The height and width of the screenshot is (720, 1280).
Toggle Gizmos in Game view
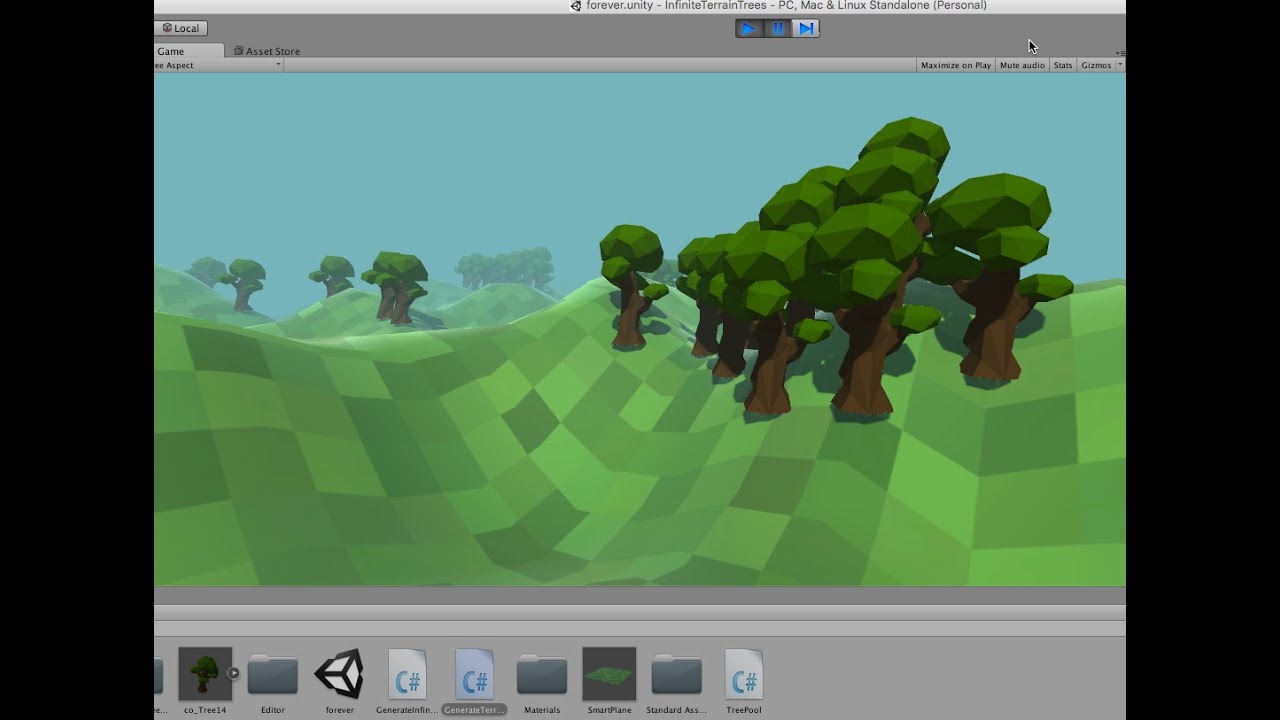tap(1096, 65)
